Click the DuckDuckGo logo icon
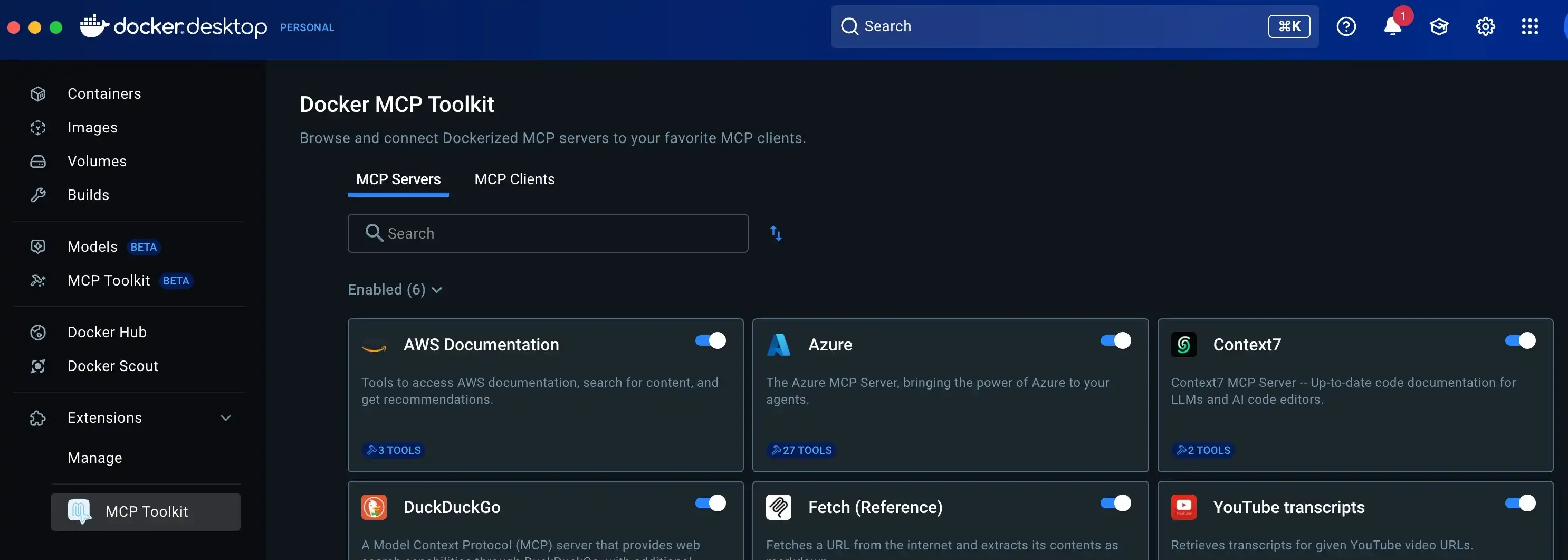Image resolution: width=1568 pixels, height=560 pixels. point(374,508)
